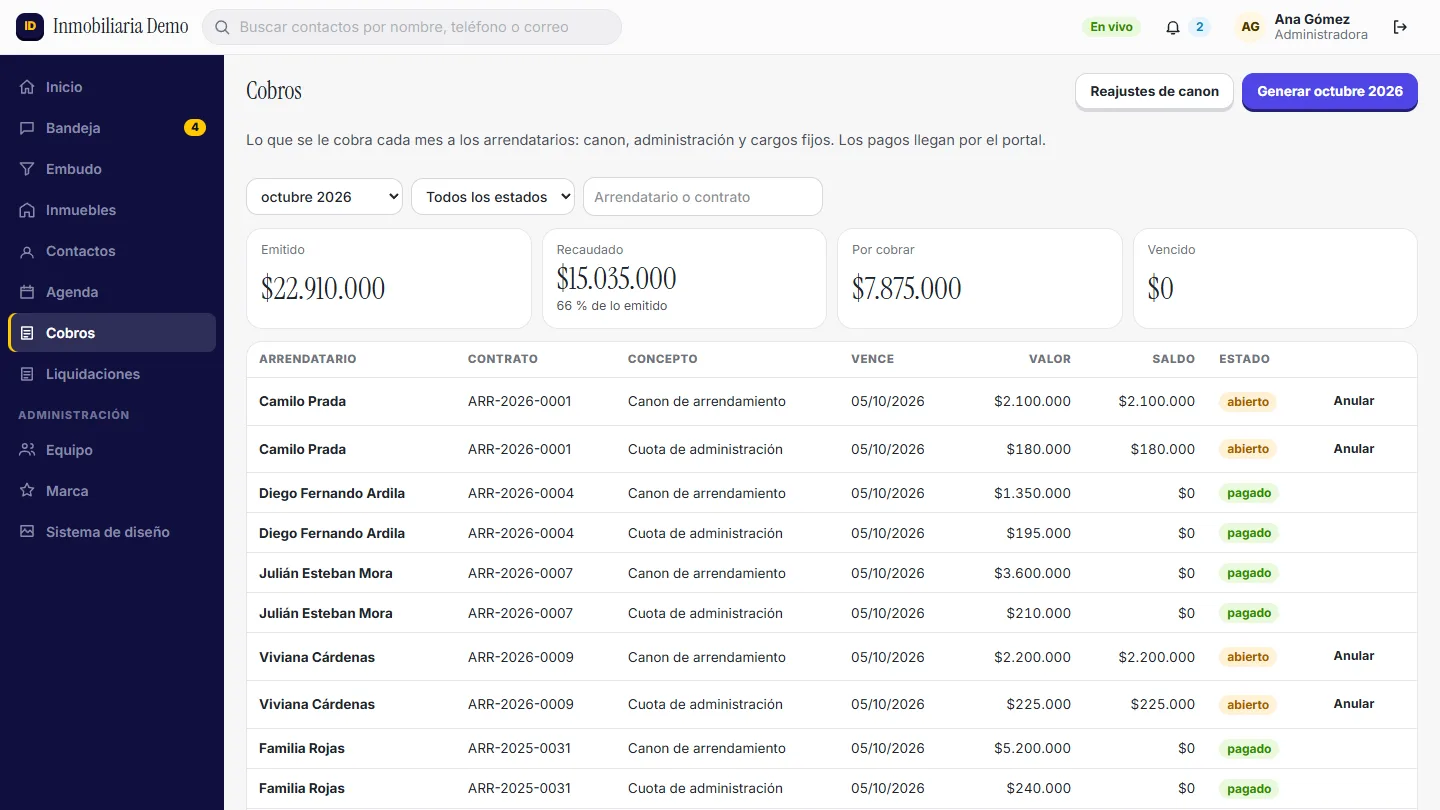Screen dimensions: 1440x810
Task: Open the Todos los estados filter dropdown
Action: click(x=493, y=197)
